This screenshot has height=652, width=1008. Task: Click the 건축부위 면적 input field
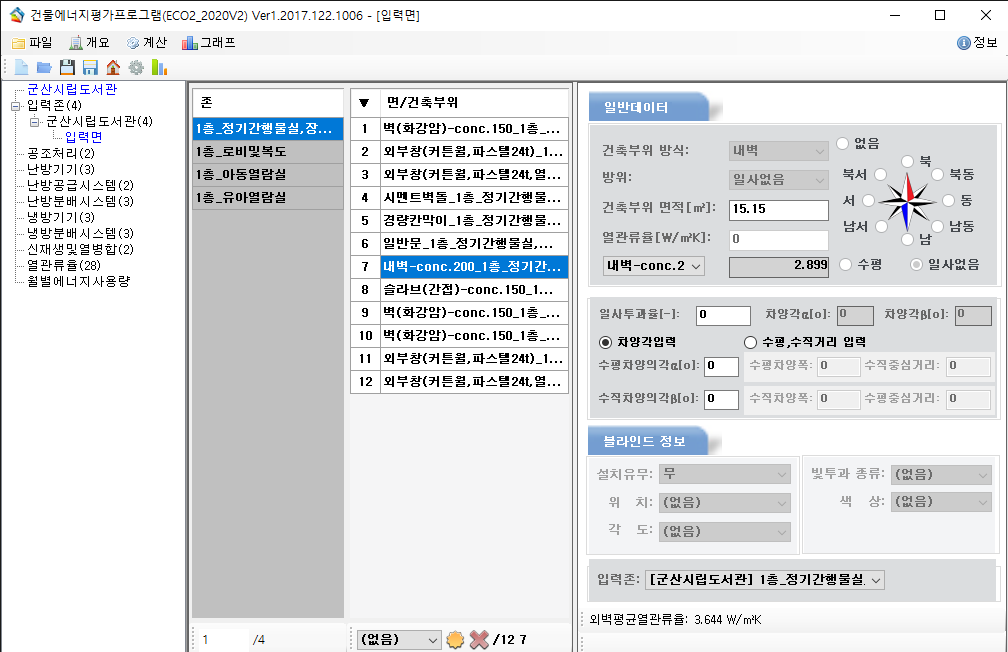[778, 210]
